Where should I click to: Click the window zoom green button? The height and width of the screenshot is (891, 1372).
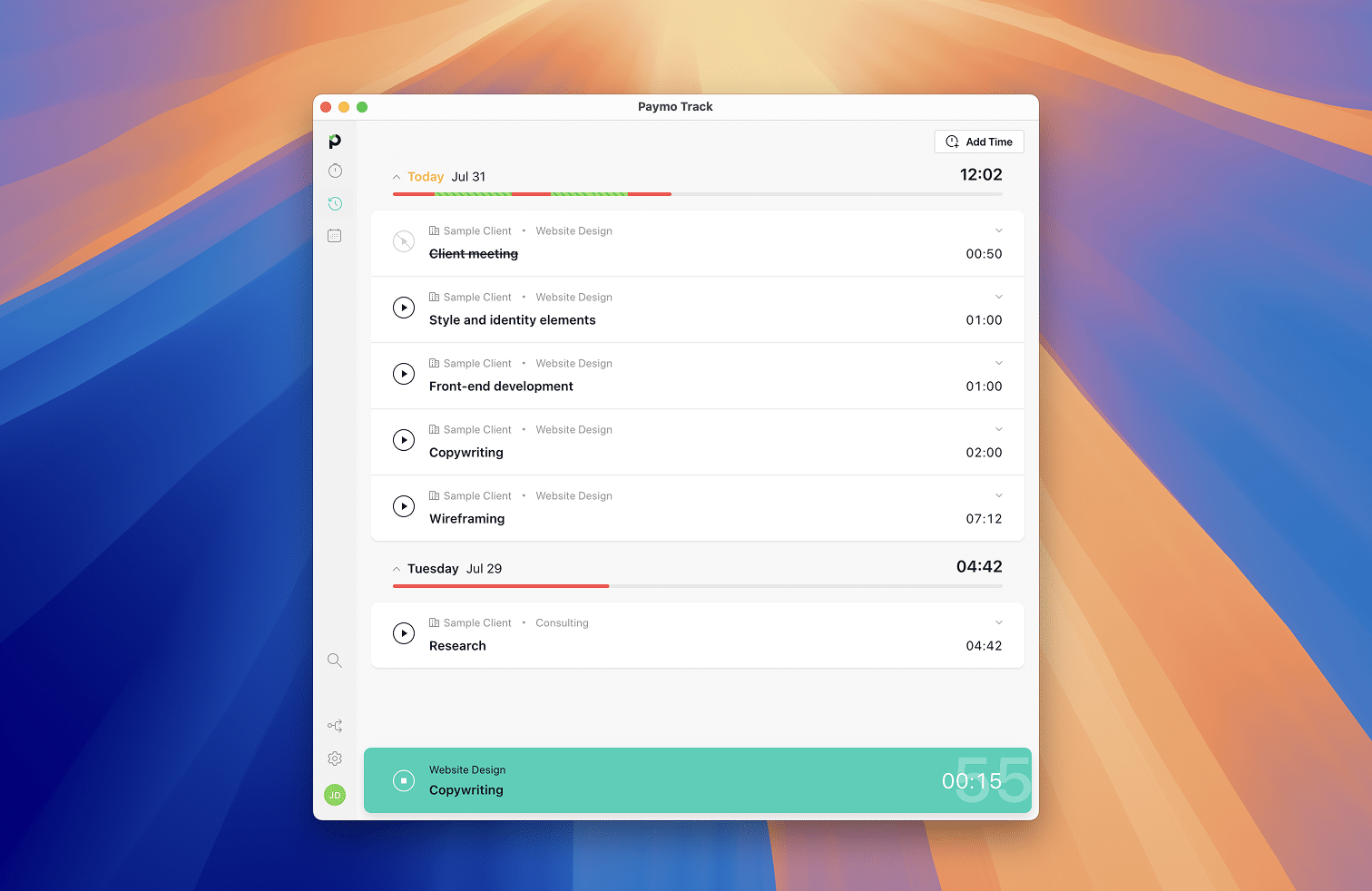(362, 107)
